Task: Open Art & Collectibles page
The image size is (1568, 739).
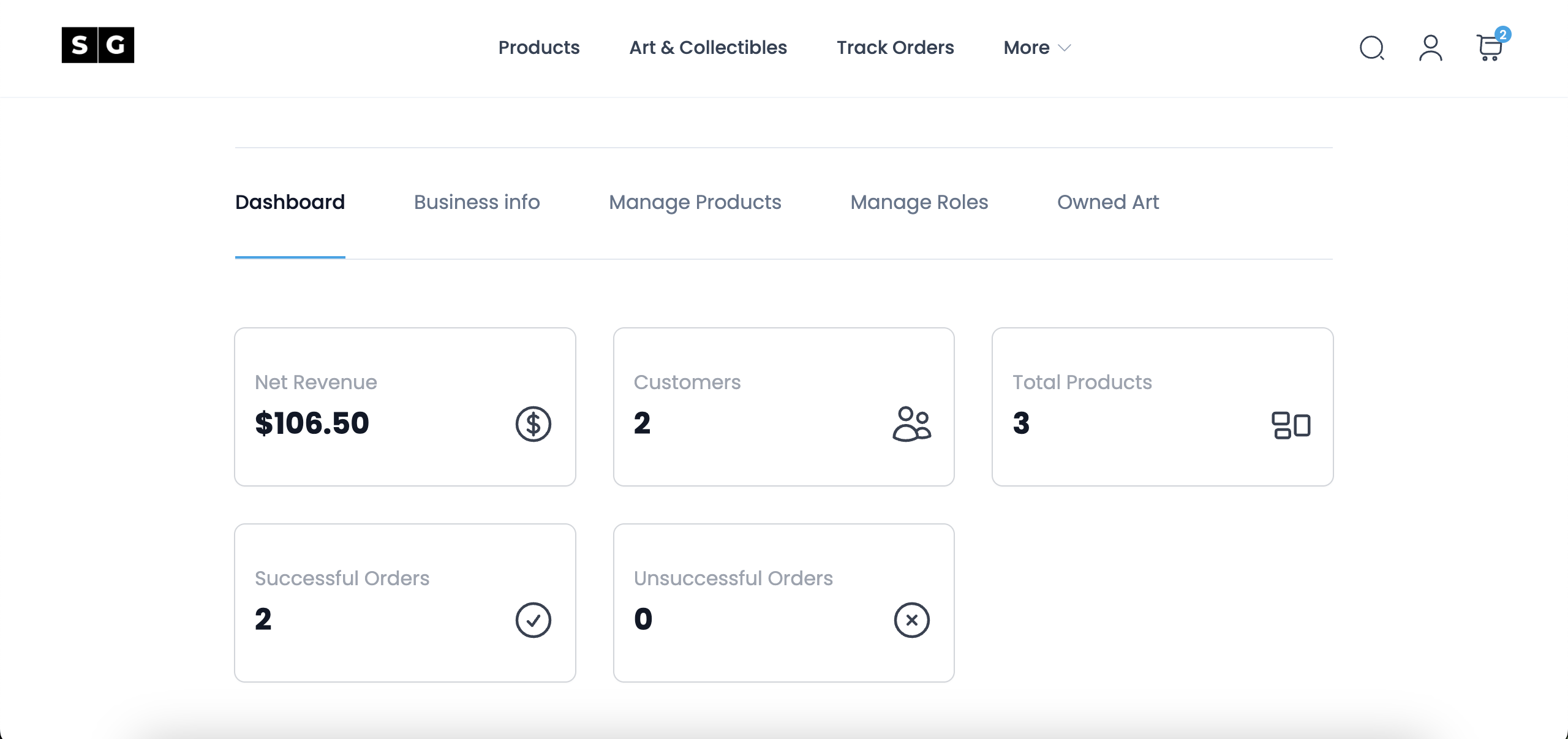Action: pyautogui.click(x=708, y=48)
